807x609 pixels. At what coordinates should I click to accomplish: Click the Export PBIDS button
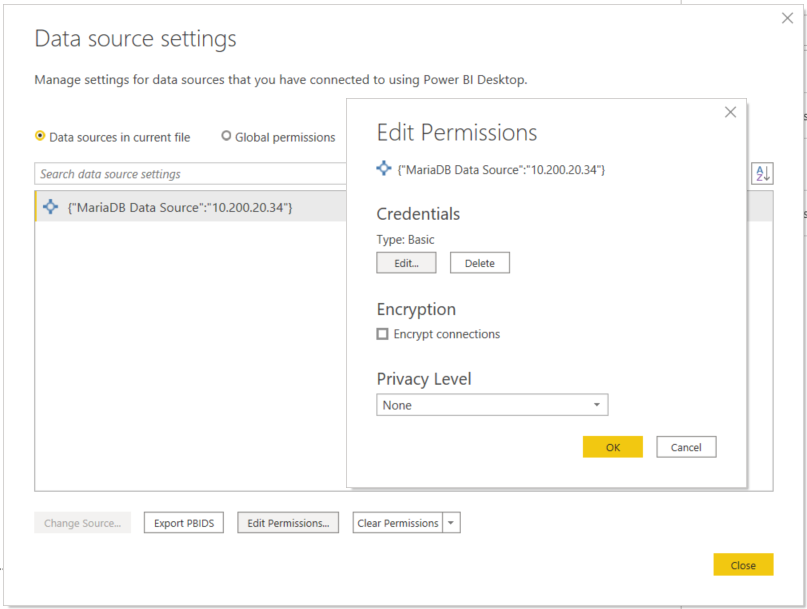(x=184, y=523)
